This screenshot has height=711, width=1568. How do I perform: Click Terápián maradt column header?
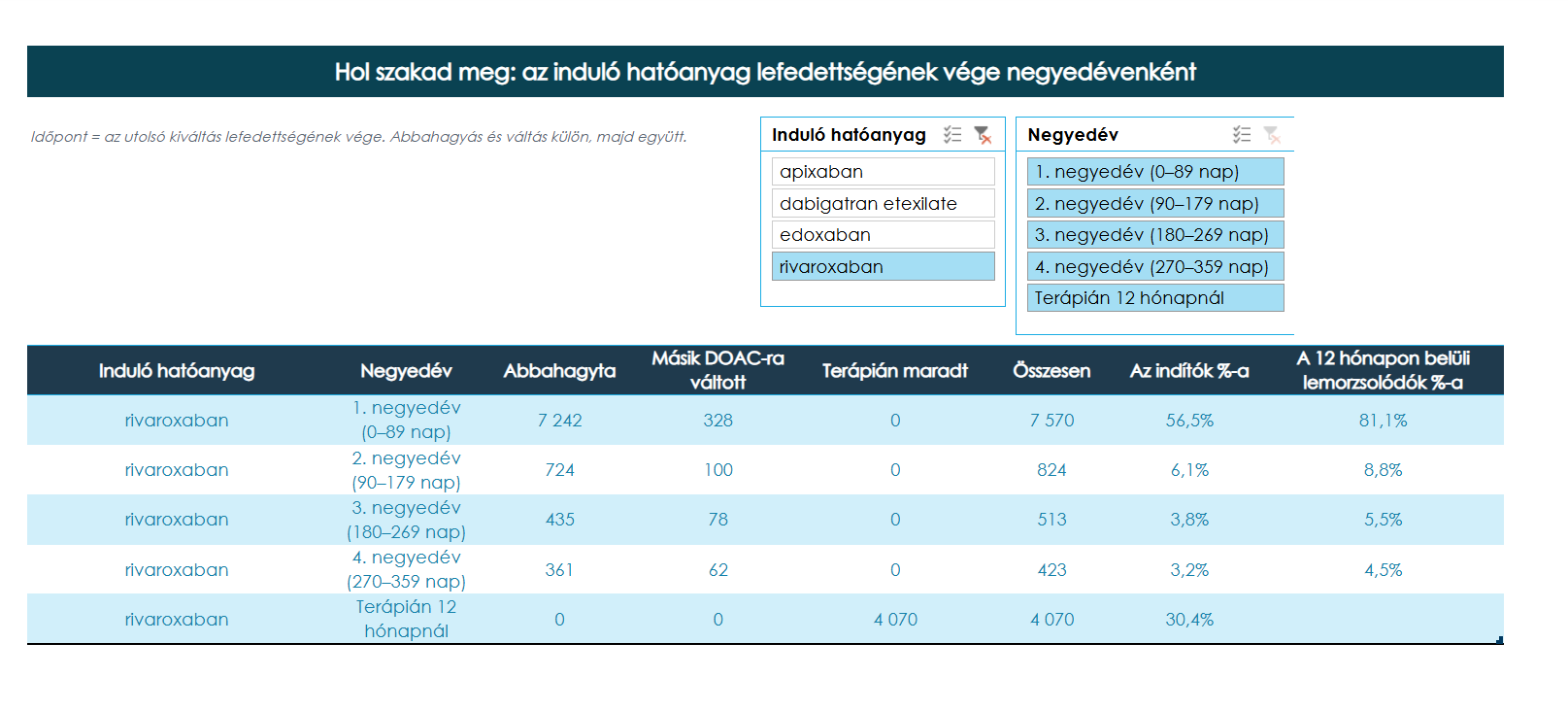pyautogui.click(x=894, y=370)
